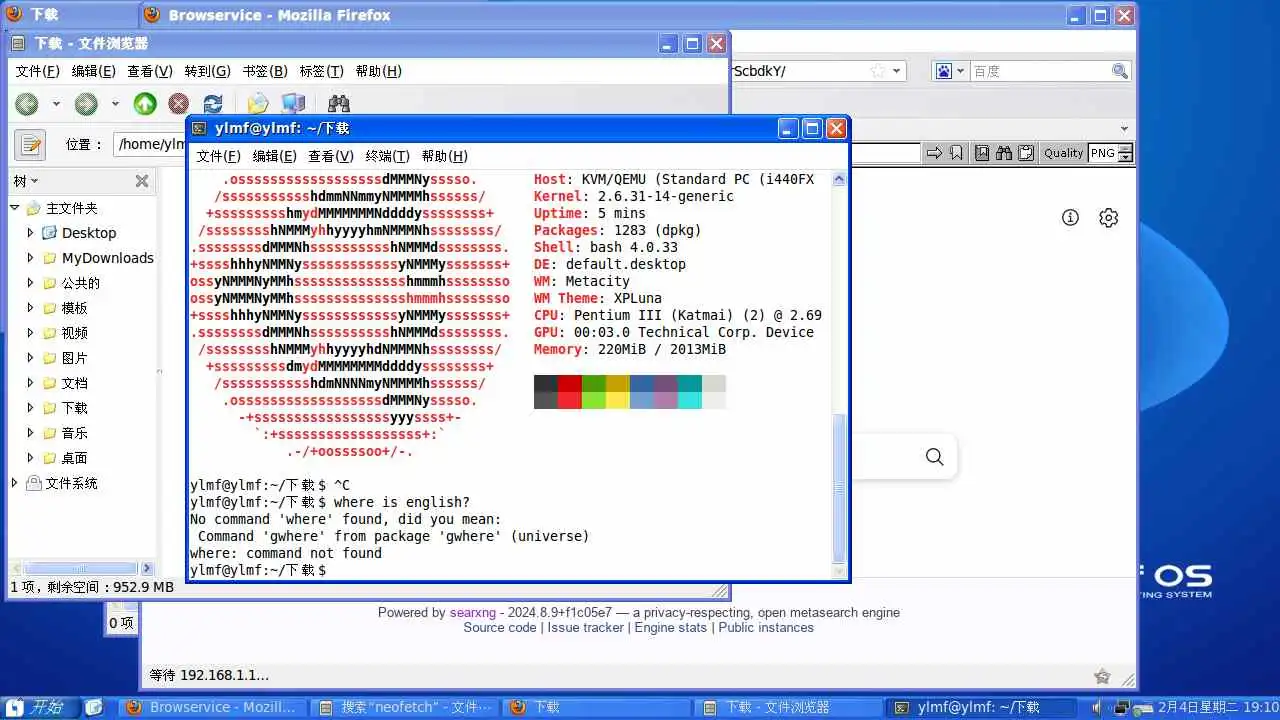Open terminal 帮助(H) menu
Viewport: 1280px width, 720px height.
pyautogui.click(x=444, y=156)
